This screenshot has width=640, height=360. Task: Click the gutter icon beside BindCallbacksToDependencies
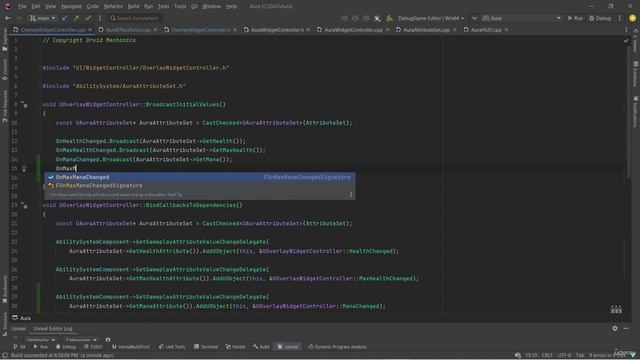(x=24, y=206)
